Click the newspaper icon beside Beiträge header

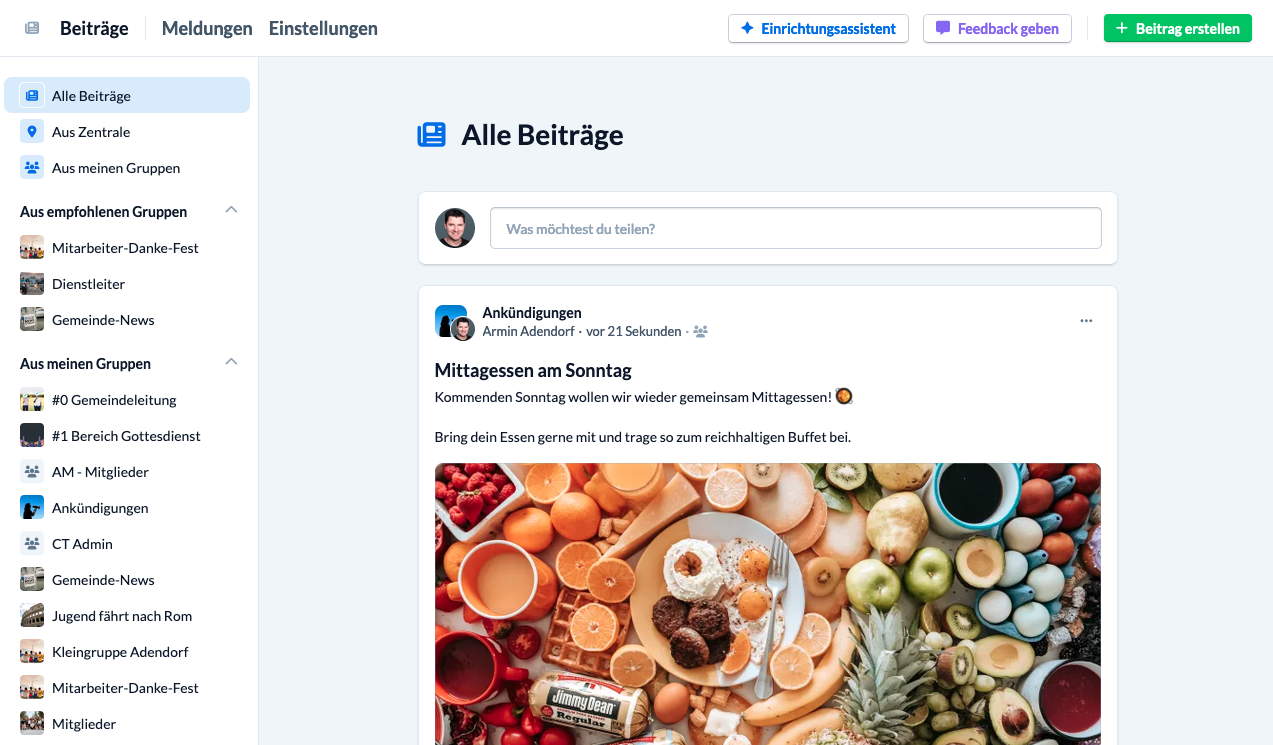pos(32,28)
